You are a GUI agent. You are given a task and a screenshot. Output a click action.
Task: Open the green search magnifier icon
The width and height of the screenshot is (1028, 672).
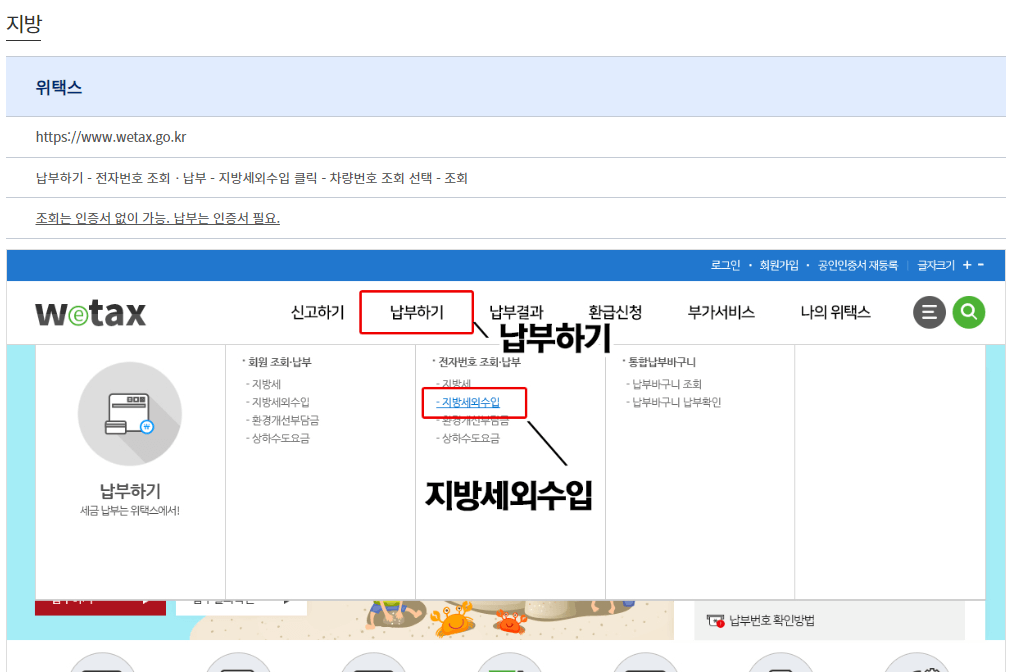968,312
